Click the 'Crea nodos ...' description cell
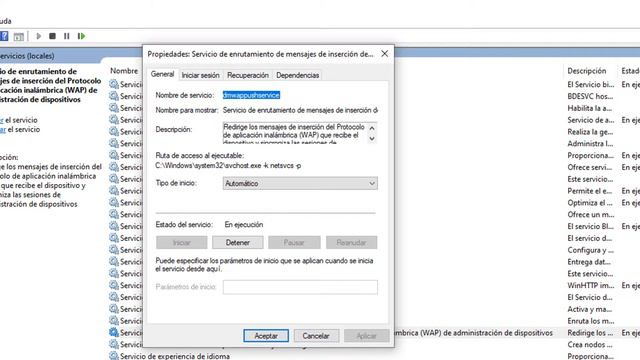The image size is (640, 360). (x=589, y=345)
